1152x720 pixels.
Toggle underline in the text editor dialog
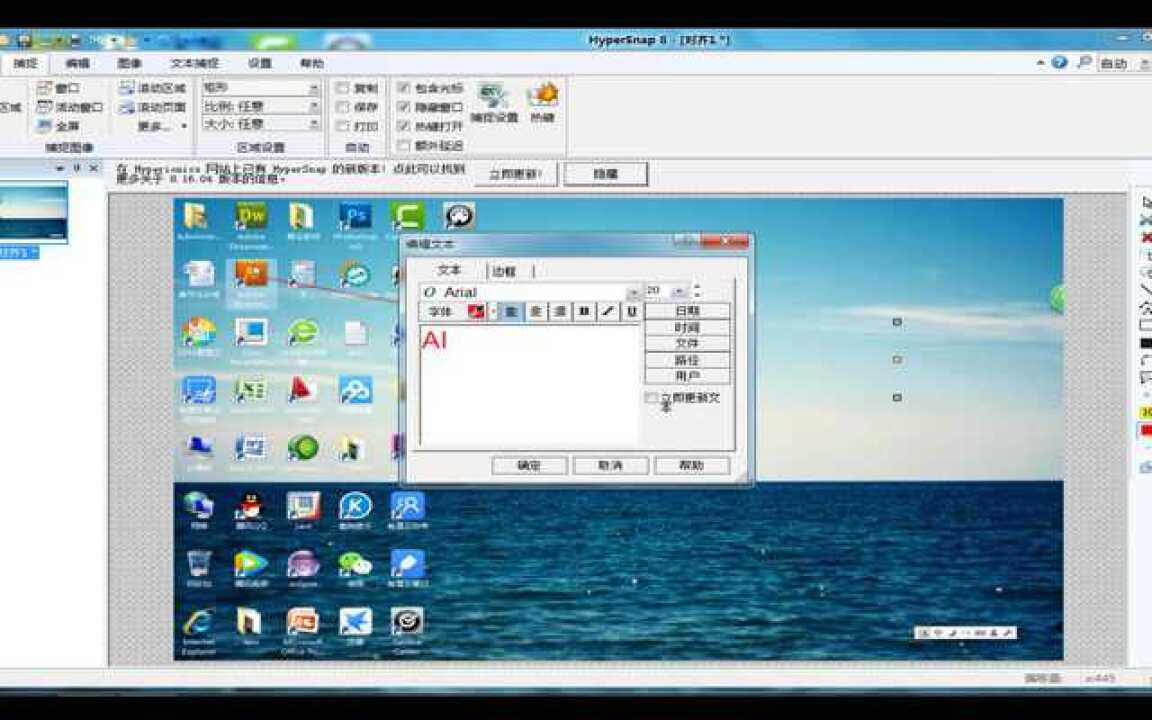tap(632, 312)
